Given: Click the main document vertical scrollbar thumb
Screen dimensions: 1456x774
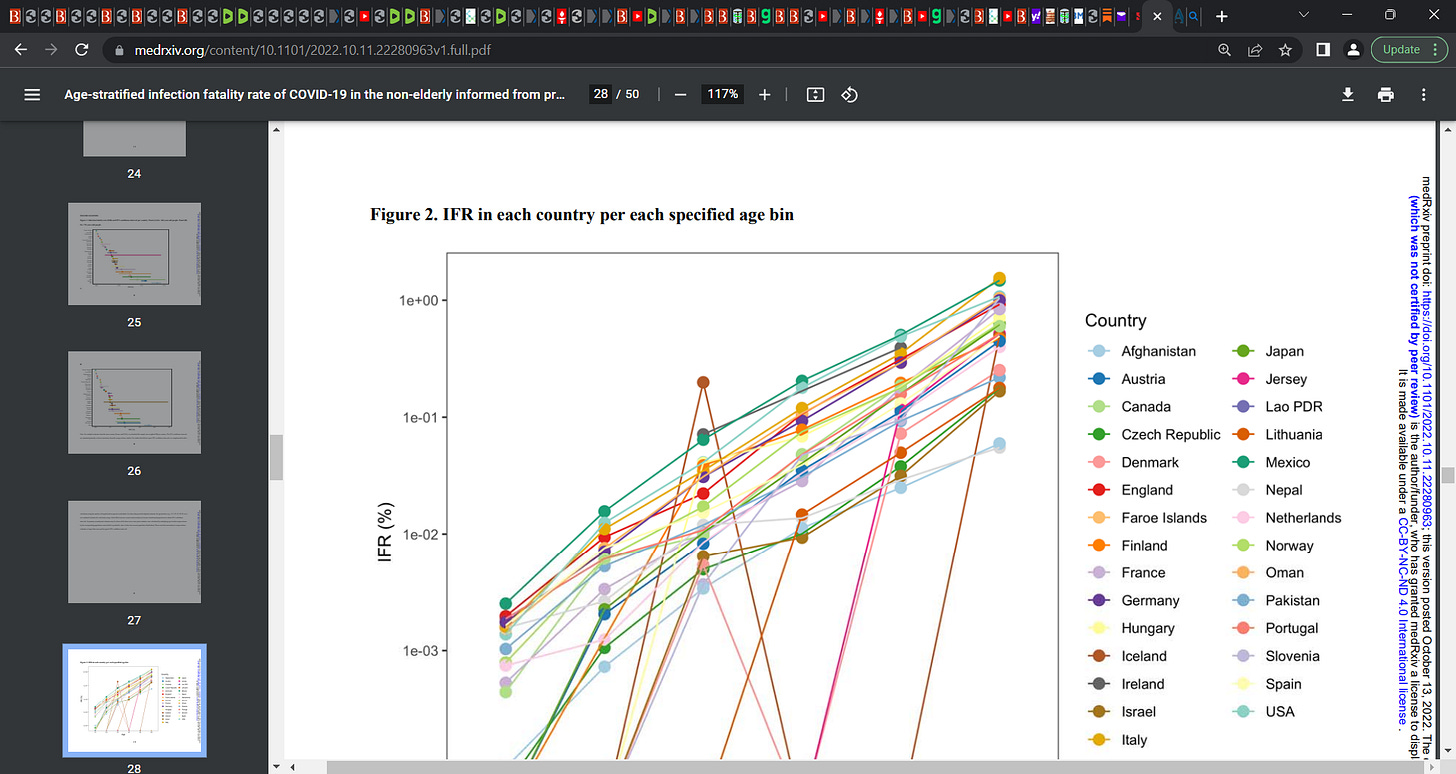Looking at the screenshot, I should [x=1447, y=476].
